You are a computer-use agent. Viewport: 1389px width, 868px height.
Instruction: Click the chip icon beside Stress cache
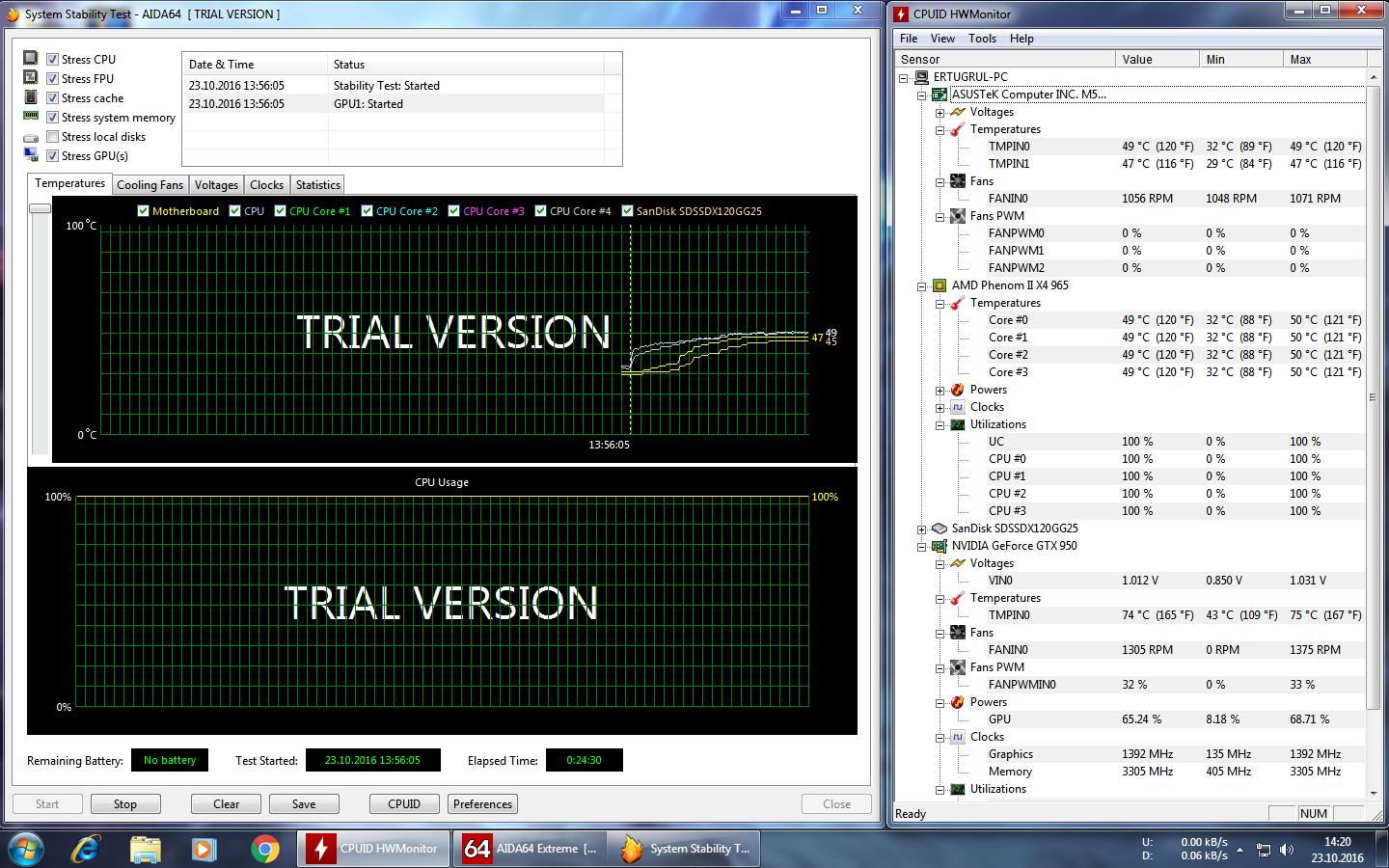point(31,97)
